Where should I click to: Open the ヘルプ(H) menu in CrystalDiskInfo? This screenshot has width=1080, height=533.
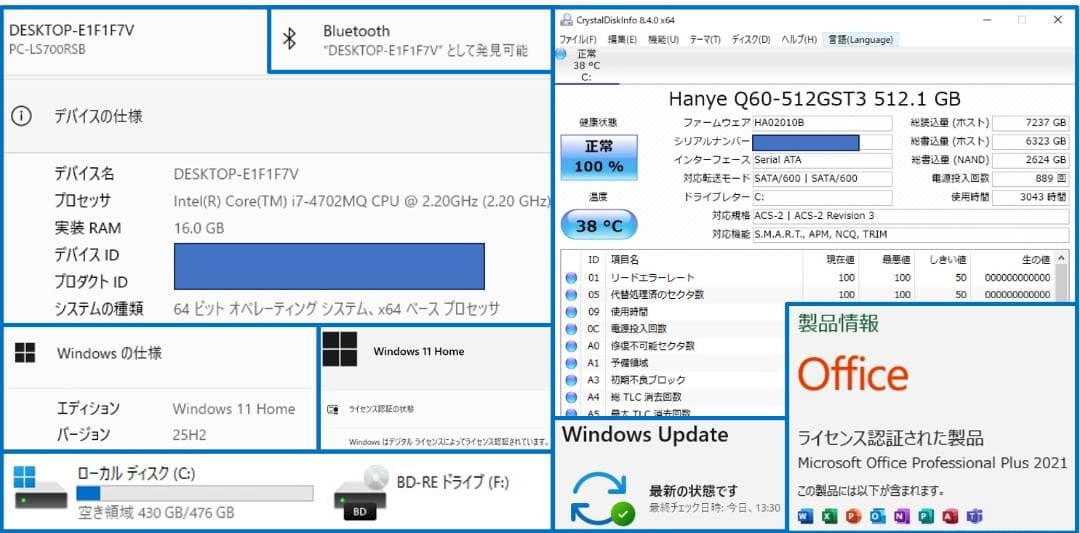click(x=799, y=40)
